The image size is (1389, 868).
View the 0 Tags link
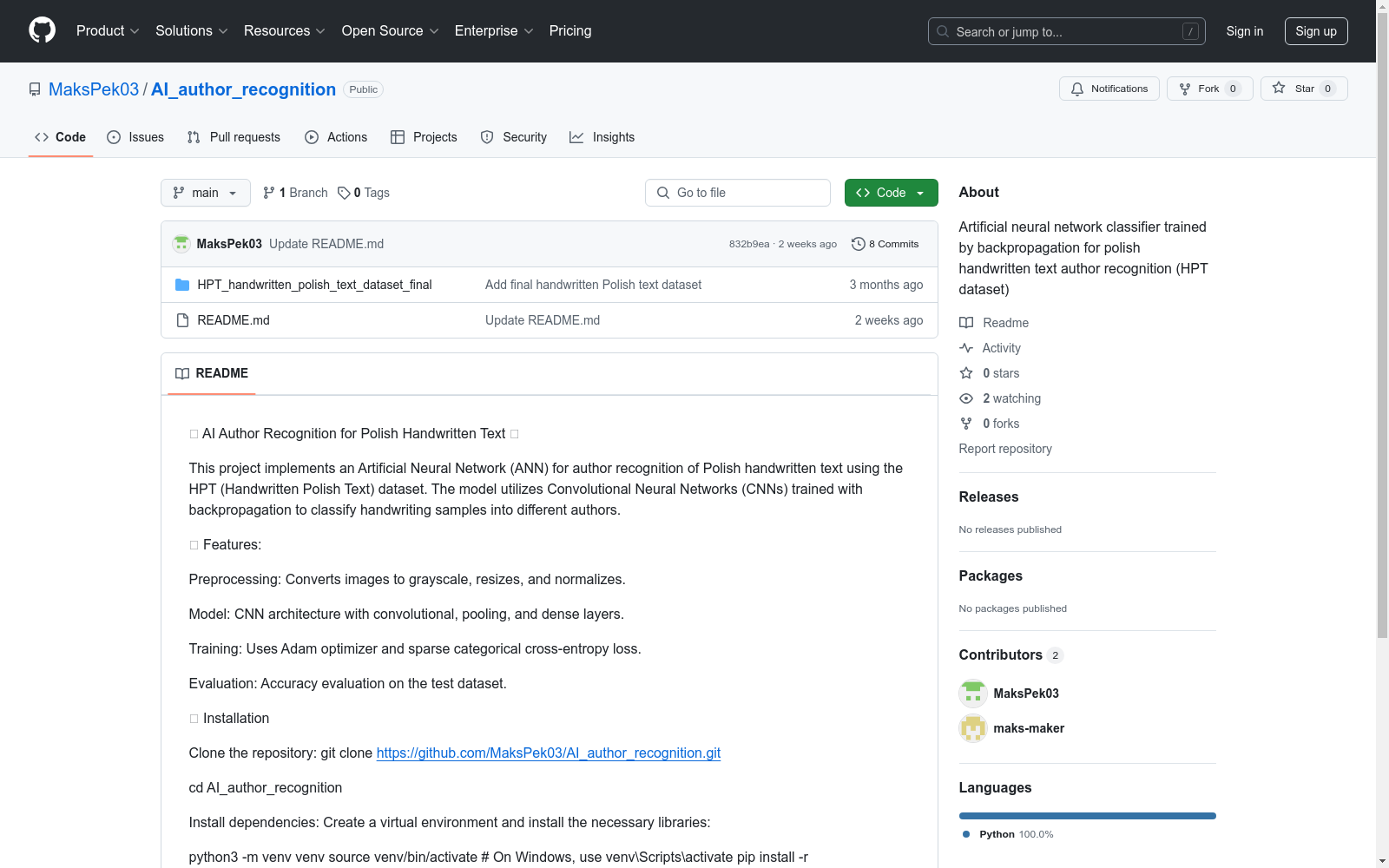click(364, 193)
